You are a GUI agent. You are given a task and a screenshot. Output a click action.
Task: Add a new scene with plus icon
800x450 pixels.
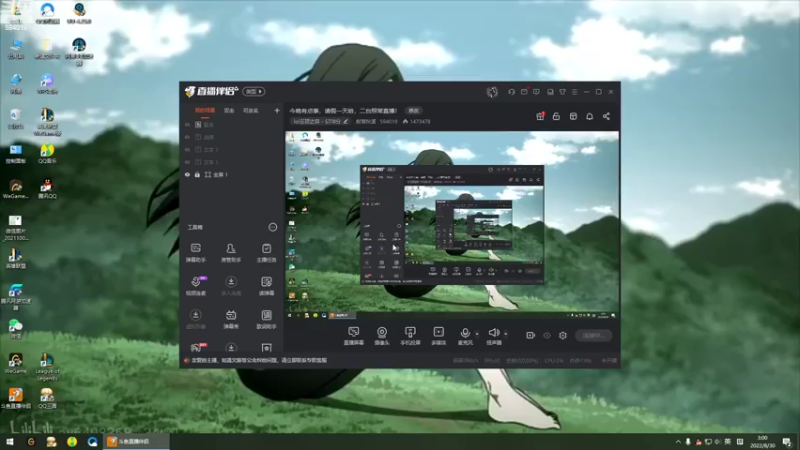click(277, 110)
